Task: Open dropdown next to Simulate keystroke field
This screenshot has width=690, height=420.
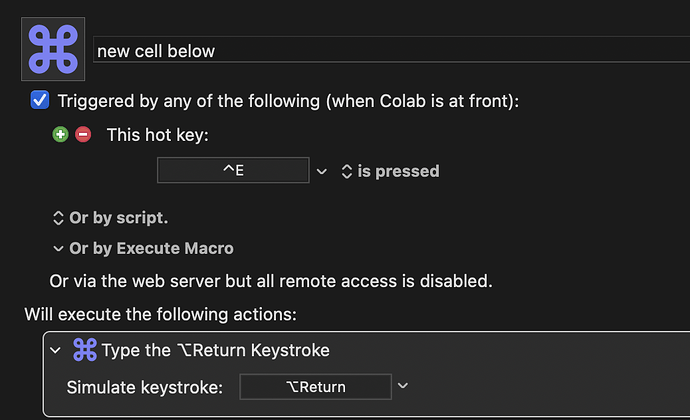Action: [x=403, y=386]
